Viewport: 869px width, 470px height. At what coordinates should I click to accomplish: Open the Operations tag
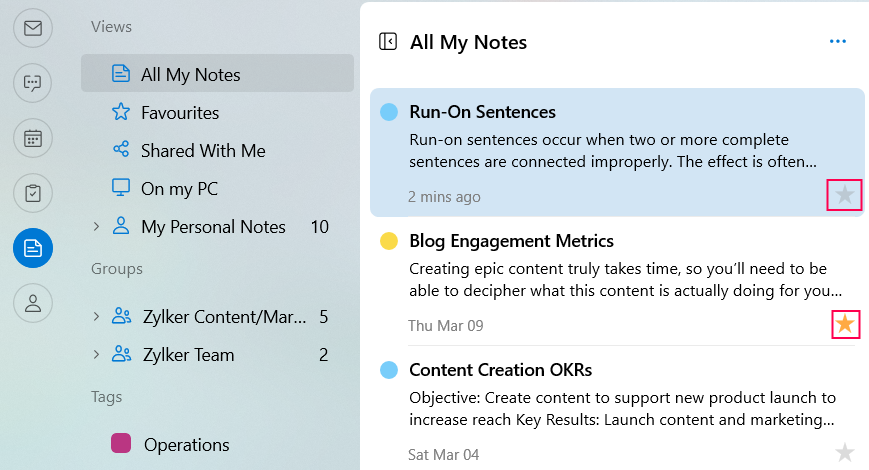(x=186, y=445)
